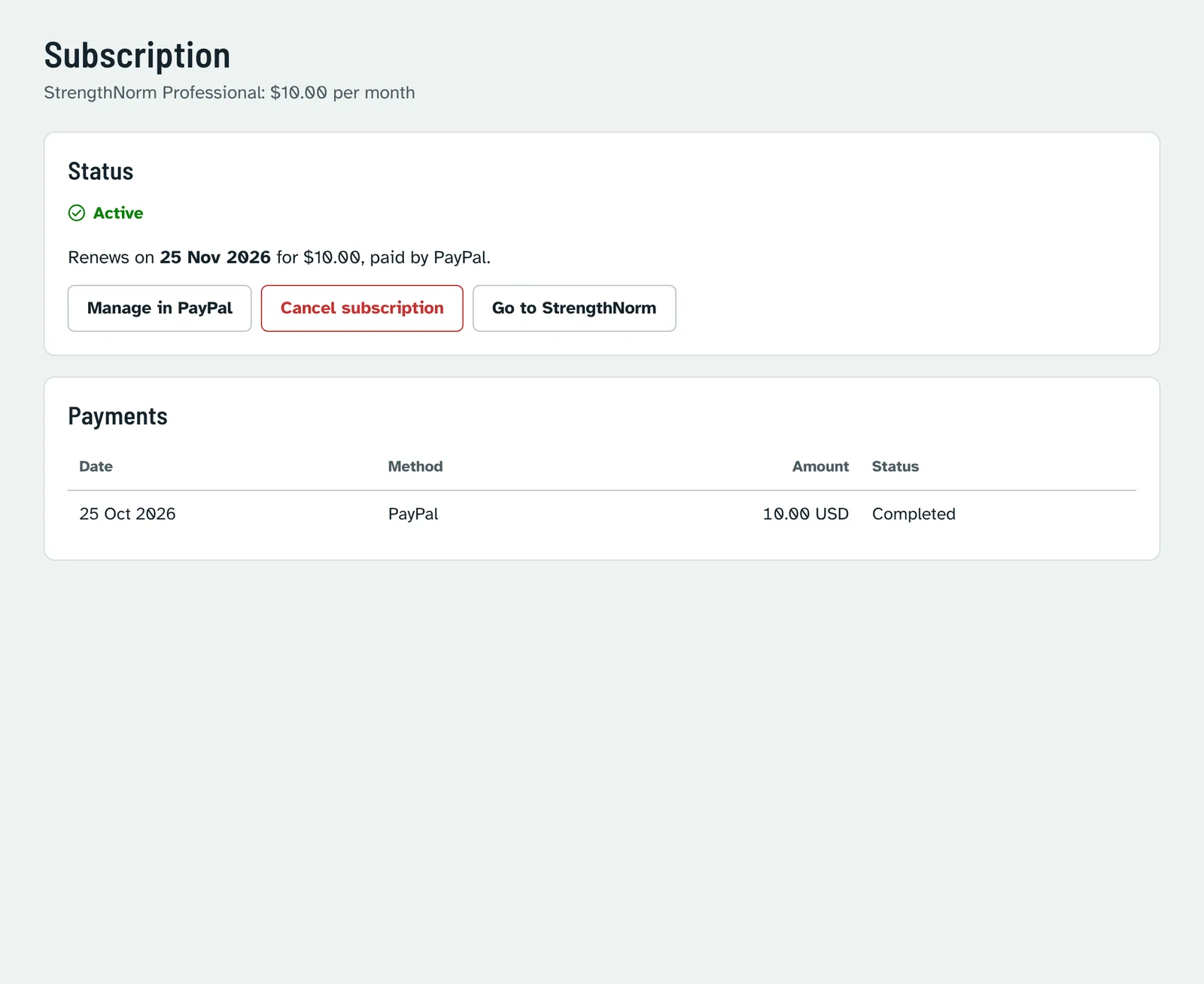Click the PayPal method cell
Screen dimensions: 1204x984
coord(413,514)
